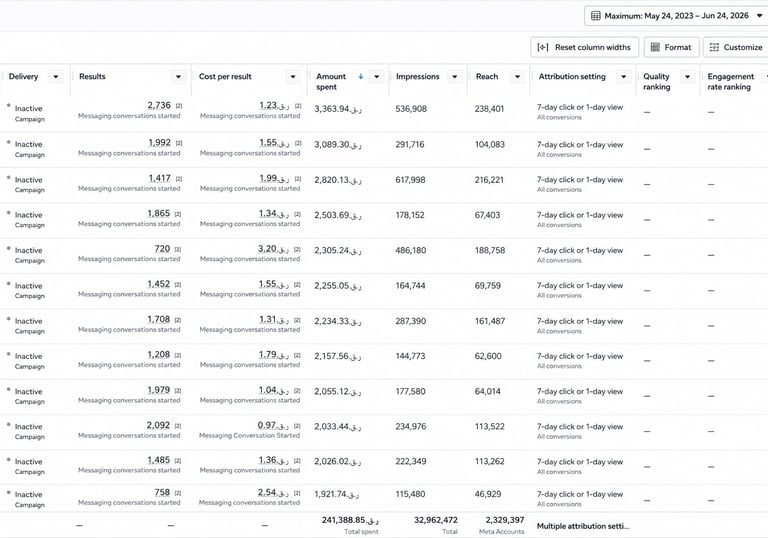Open Amount spent column dropdown arrow
Image resolution: width=768 pixels, height=538 pixels.
point(376,77)
